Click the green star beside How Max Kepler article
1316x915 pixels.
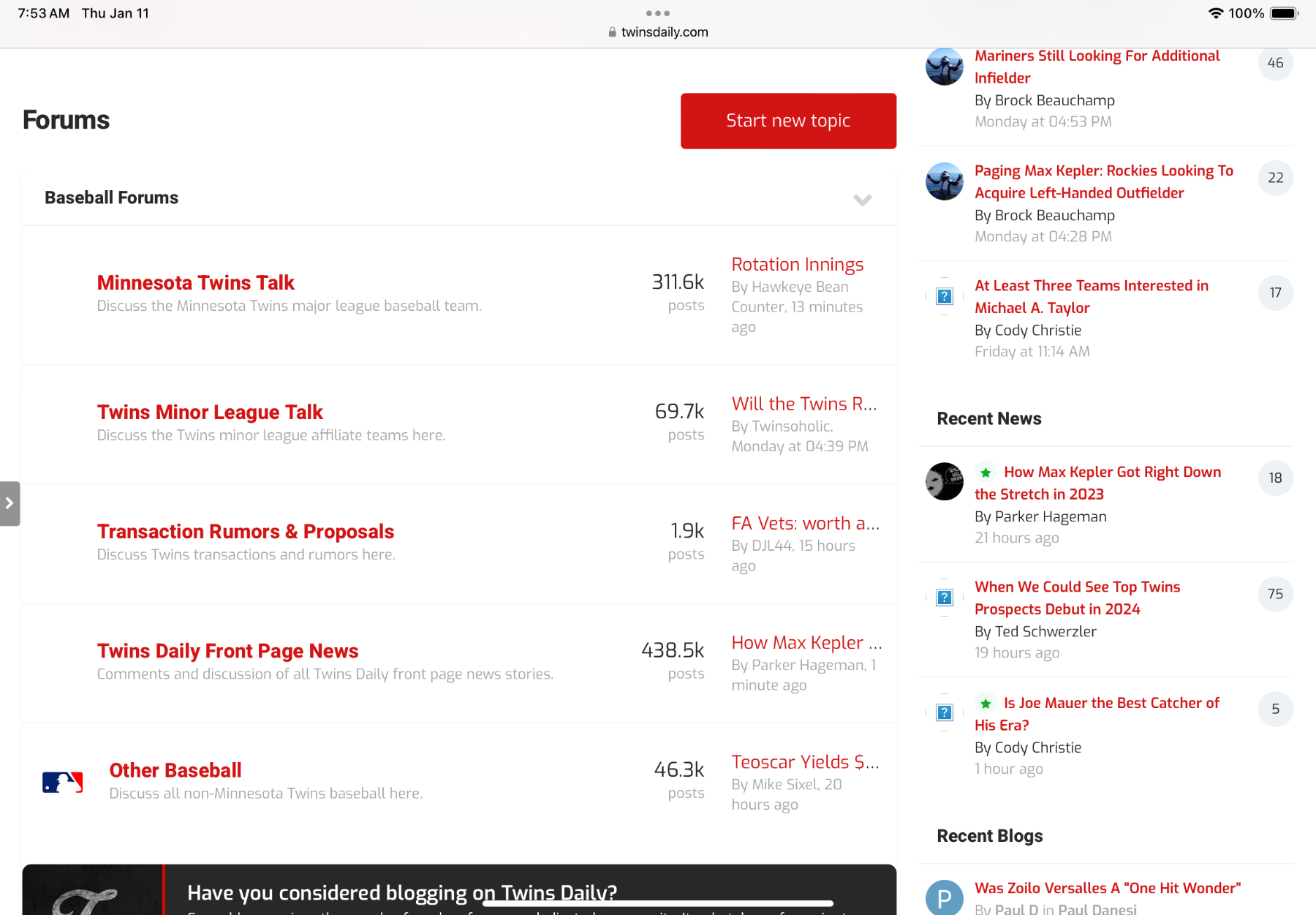coord(986,472)
